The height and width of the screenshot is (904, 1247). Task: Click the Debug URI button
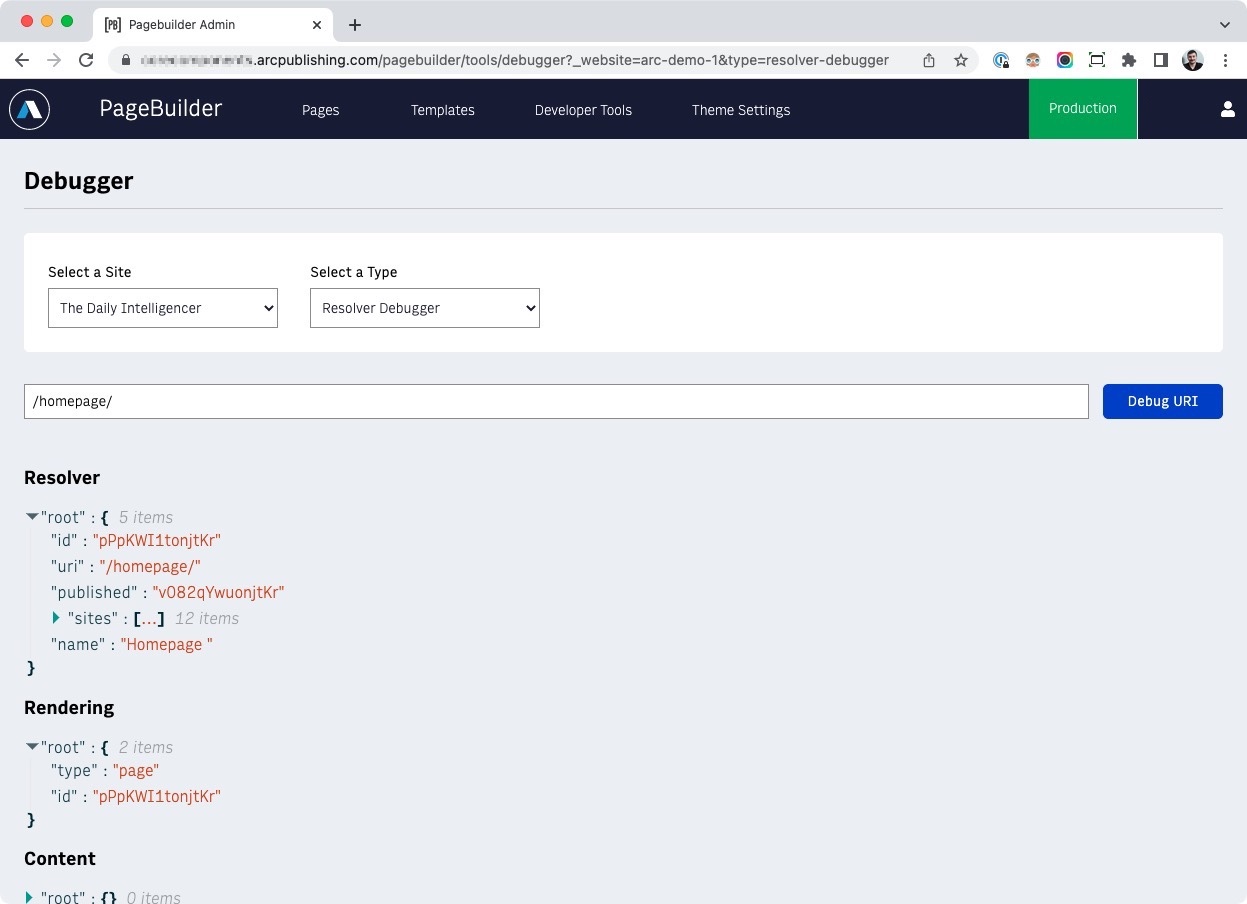[1163, 401]
